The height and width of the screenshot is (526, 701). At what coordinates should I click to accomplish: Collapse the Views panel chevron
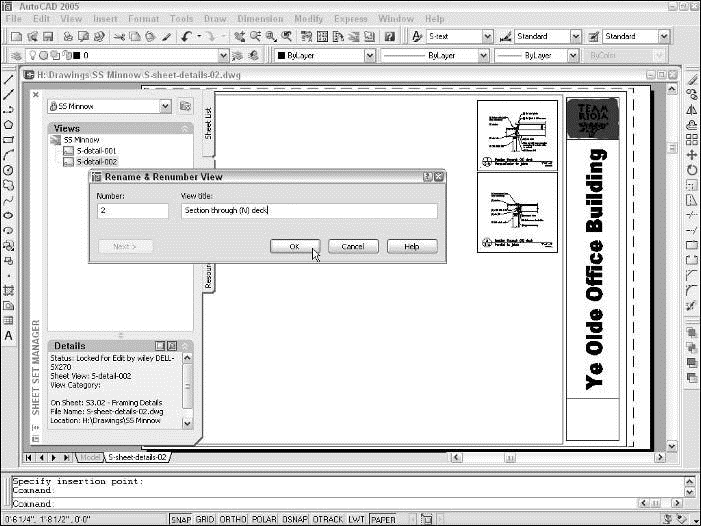coord(185,129)
